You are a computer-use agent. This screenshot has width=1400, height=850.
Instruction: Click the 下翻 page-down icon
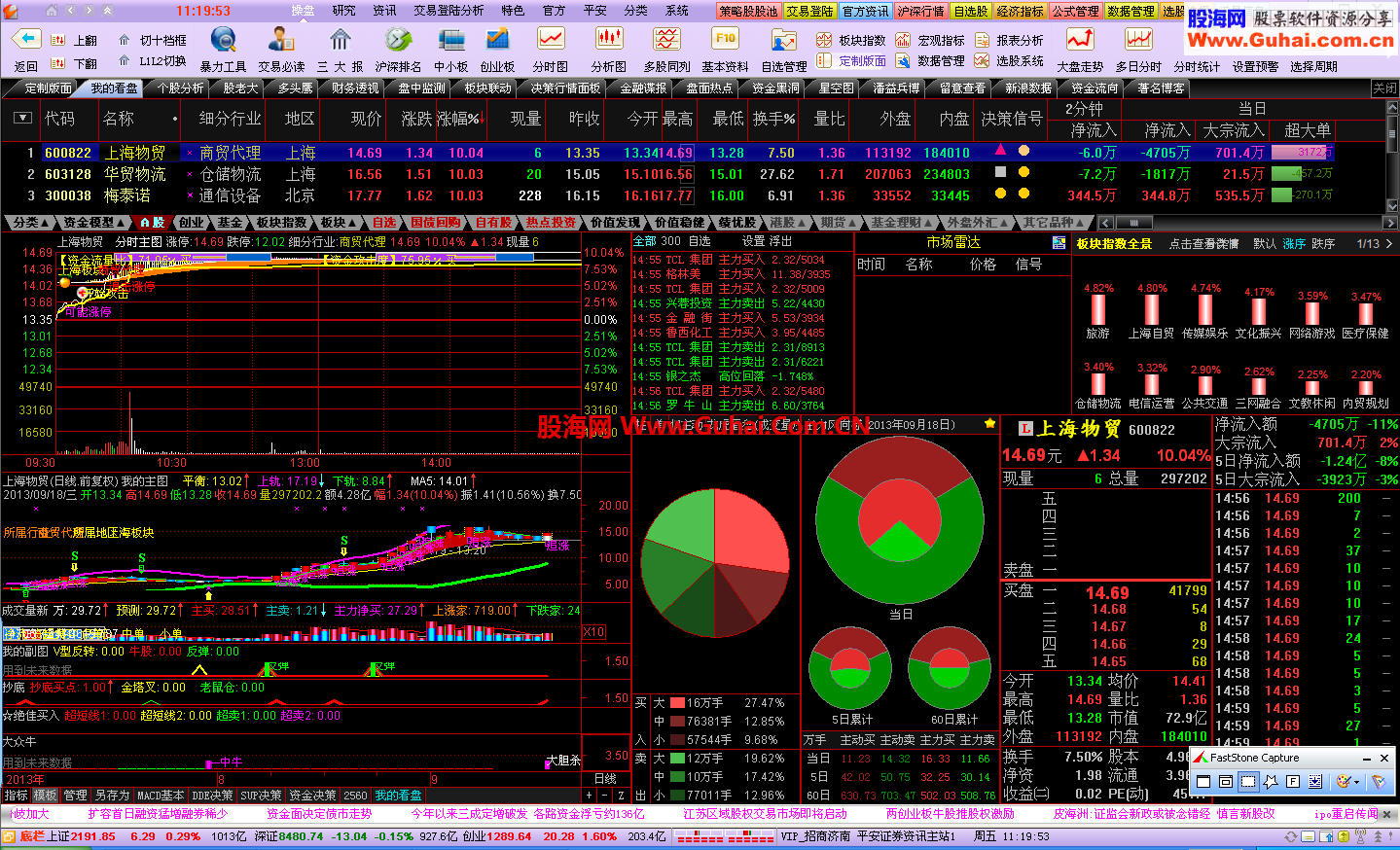[57, 63]
